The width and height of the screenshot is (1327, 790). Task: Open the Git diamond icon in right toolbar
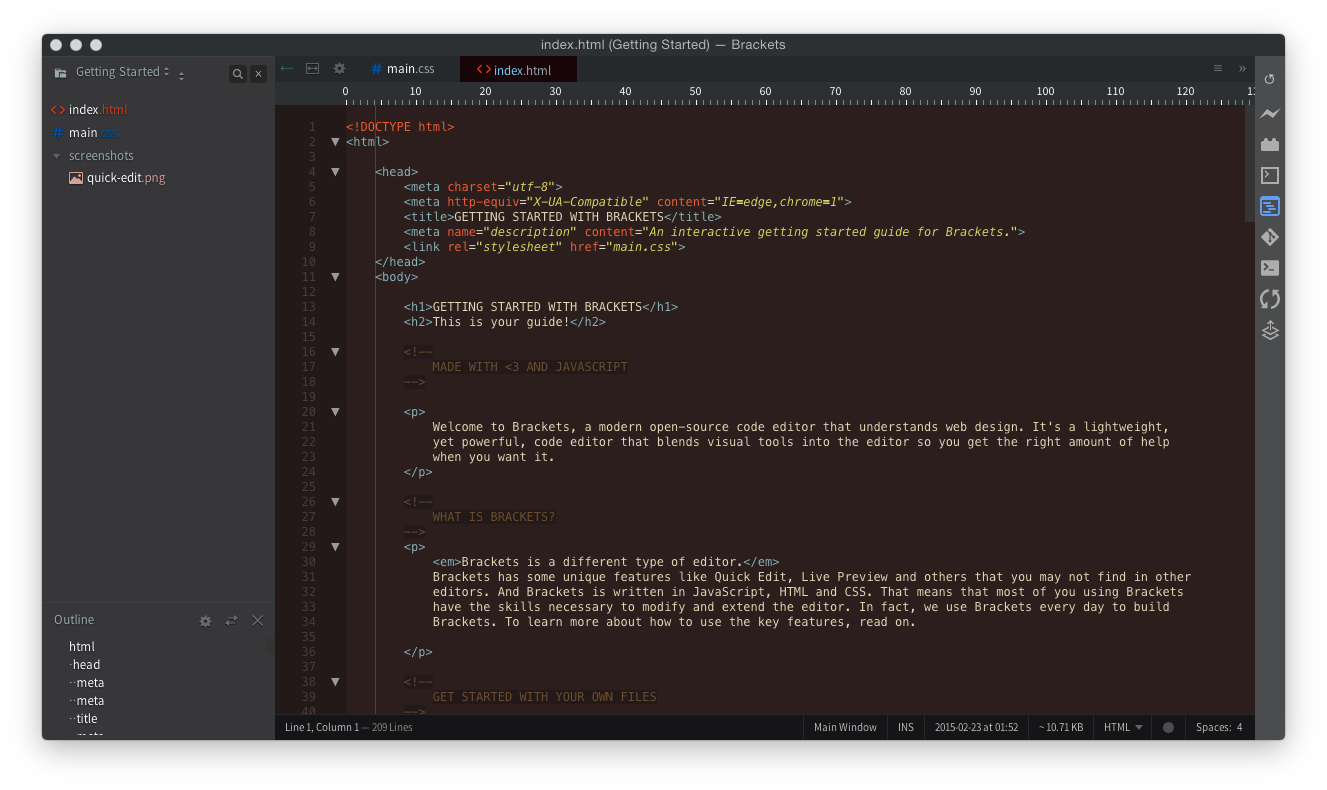[x=1270, y=237]
